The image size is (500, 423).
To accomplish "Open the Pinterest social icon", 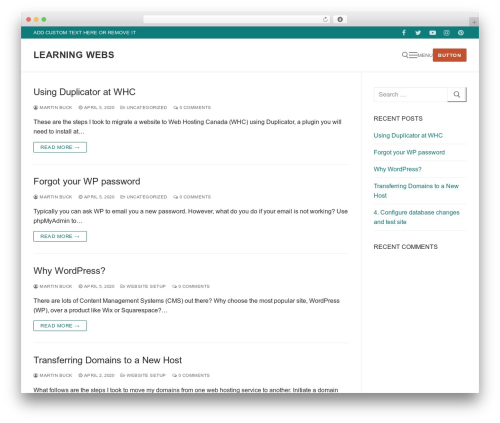I will [x=461, y=33].
